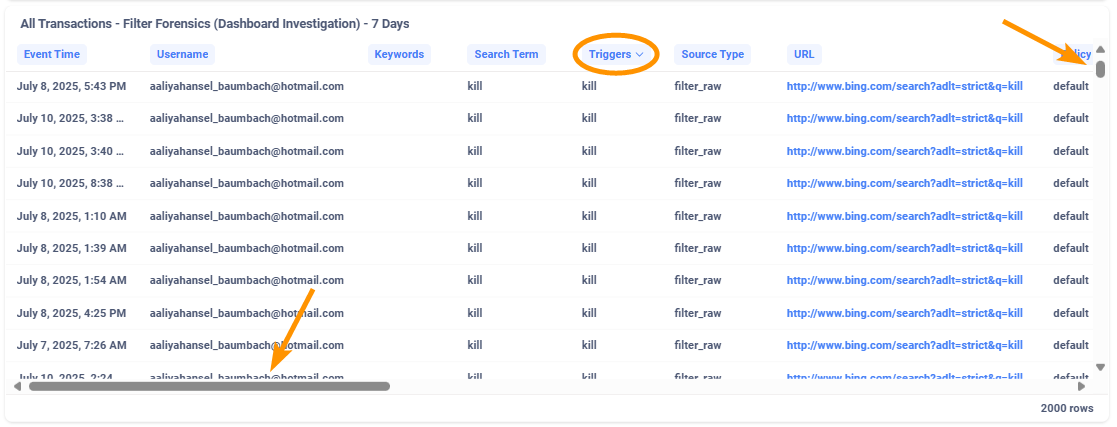Open the Bing URL in July 10, 3:38 row
The image size is (1117, 427).
tap(905, 118)
